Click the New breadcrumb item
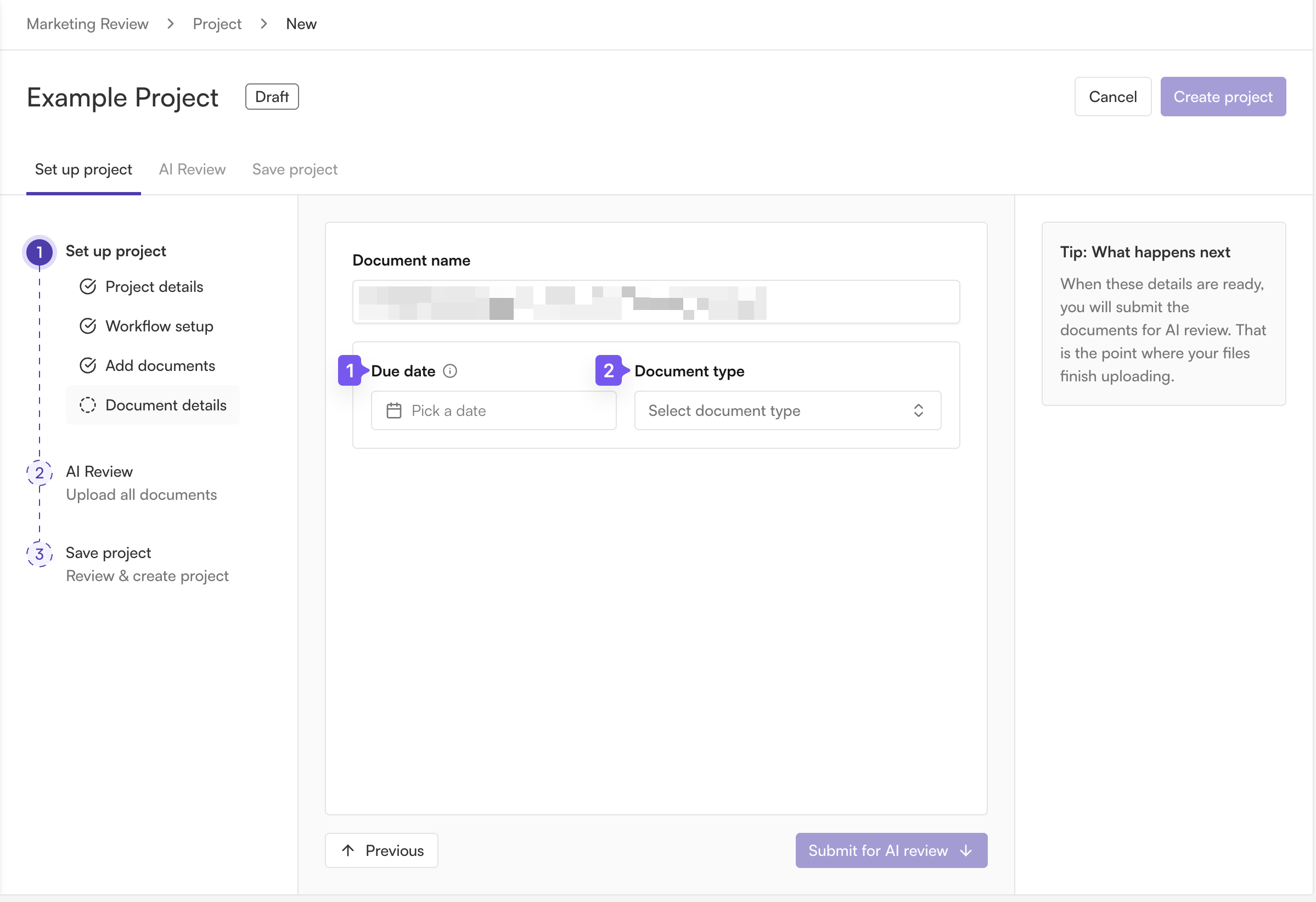The width and height of the screenshot is (1316, 902). tap(301, 24)
